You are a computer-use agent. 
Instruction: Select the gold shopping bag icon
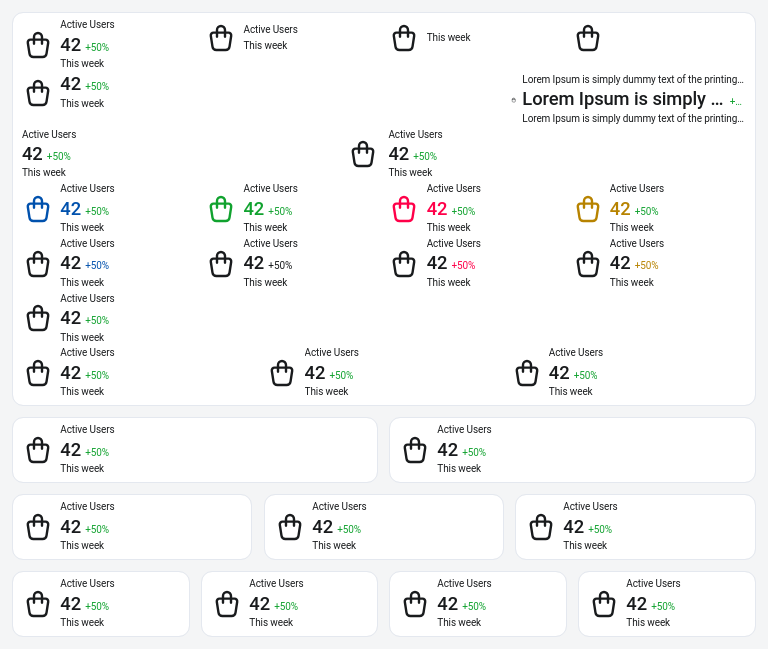pos(588,209)
